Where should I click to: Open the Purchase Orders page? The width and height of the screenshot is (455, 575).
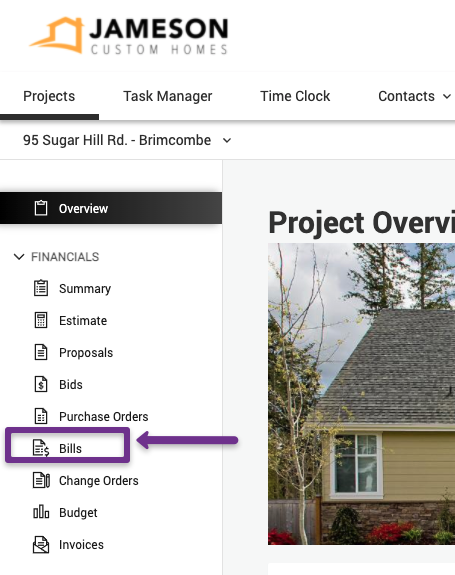click(x=104, y=417)
